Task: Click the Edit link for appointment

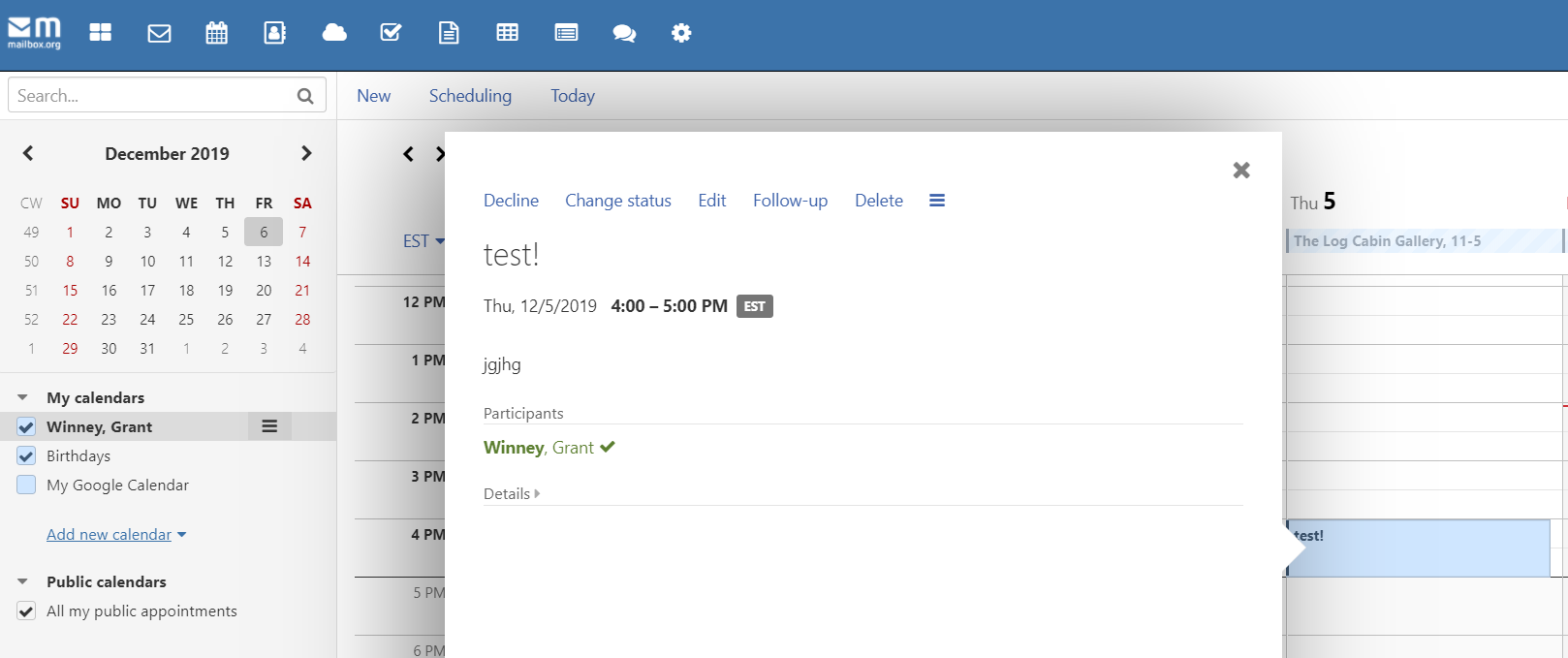Action: [711, 201]
